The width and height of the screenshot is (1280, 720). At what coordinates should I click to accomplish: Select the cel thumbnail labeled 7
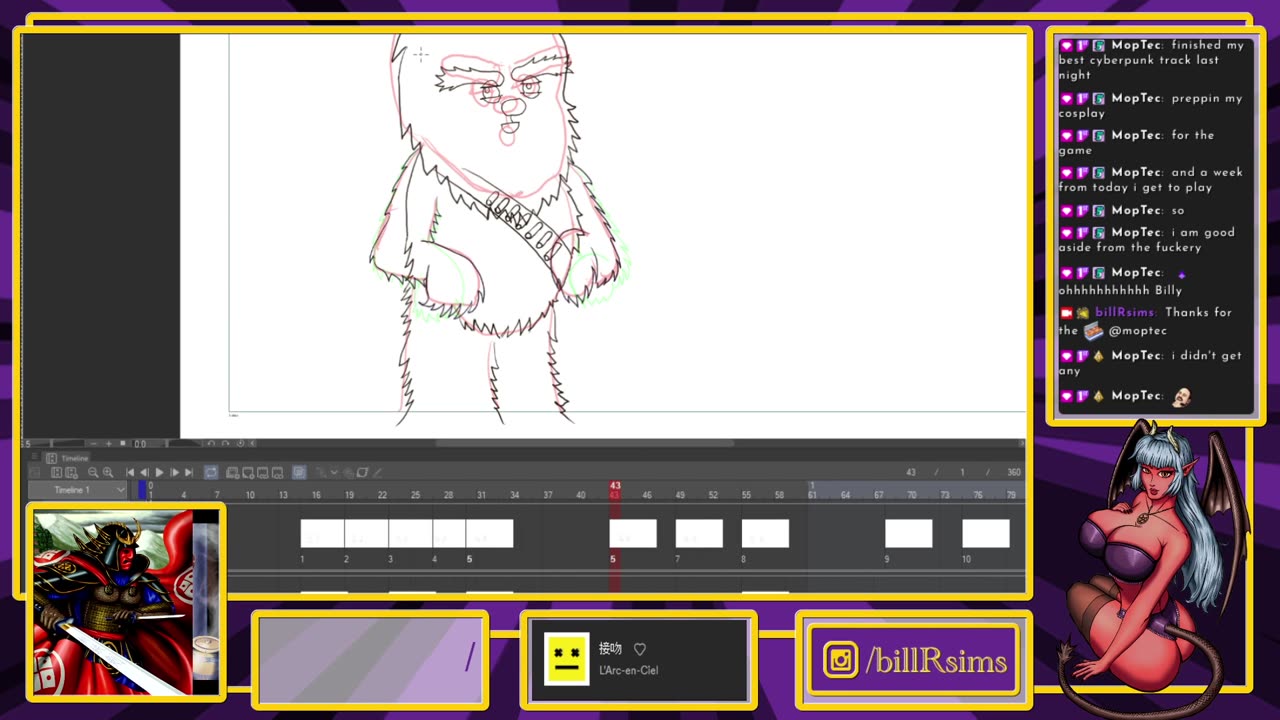point(699,533)
